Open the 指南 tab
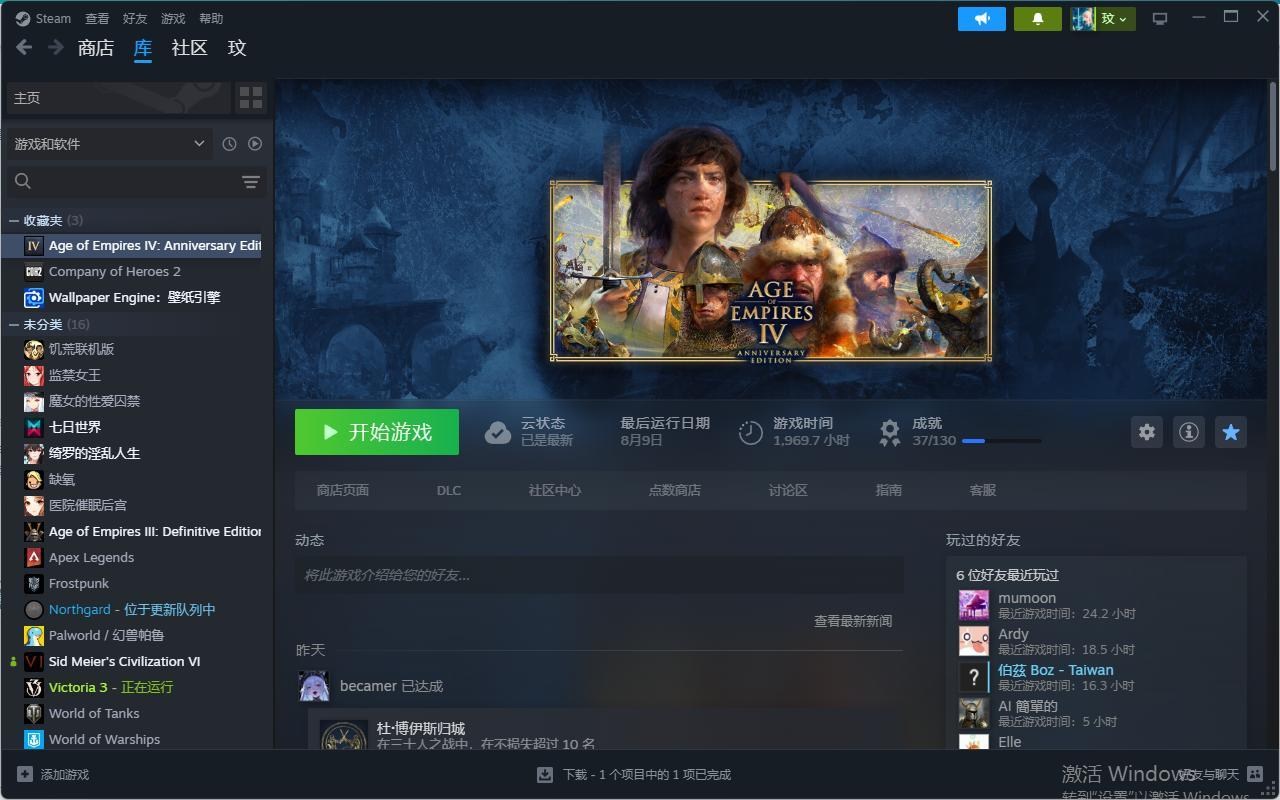 coord(889,490)
